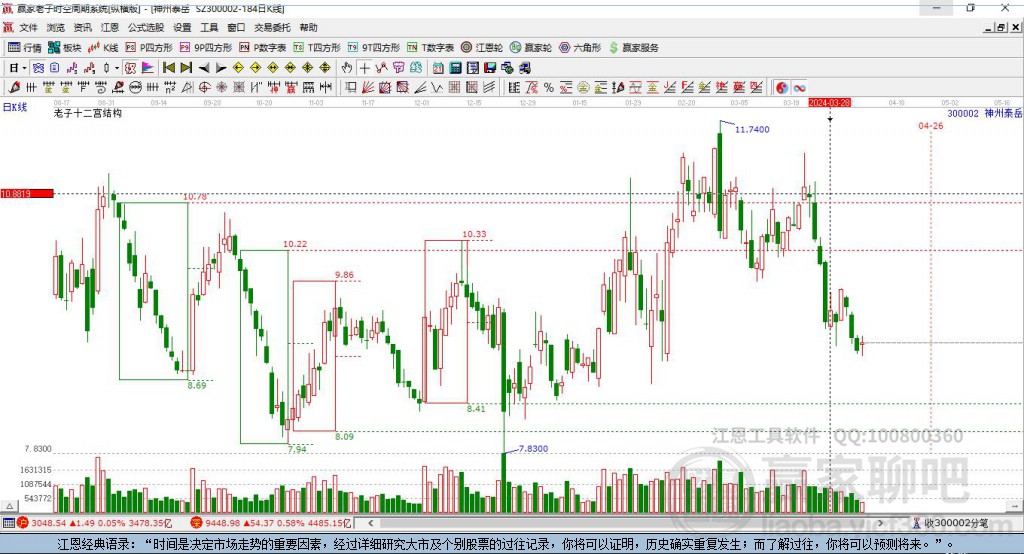
Task: Open the 赢家服务 dollar-sign service button
Action: click(633, 48)
